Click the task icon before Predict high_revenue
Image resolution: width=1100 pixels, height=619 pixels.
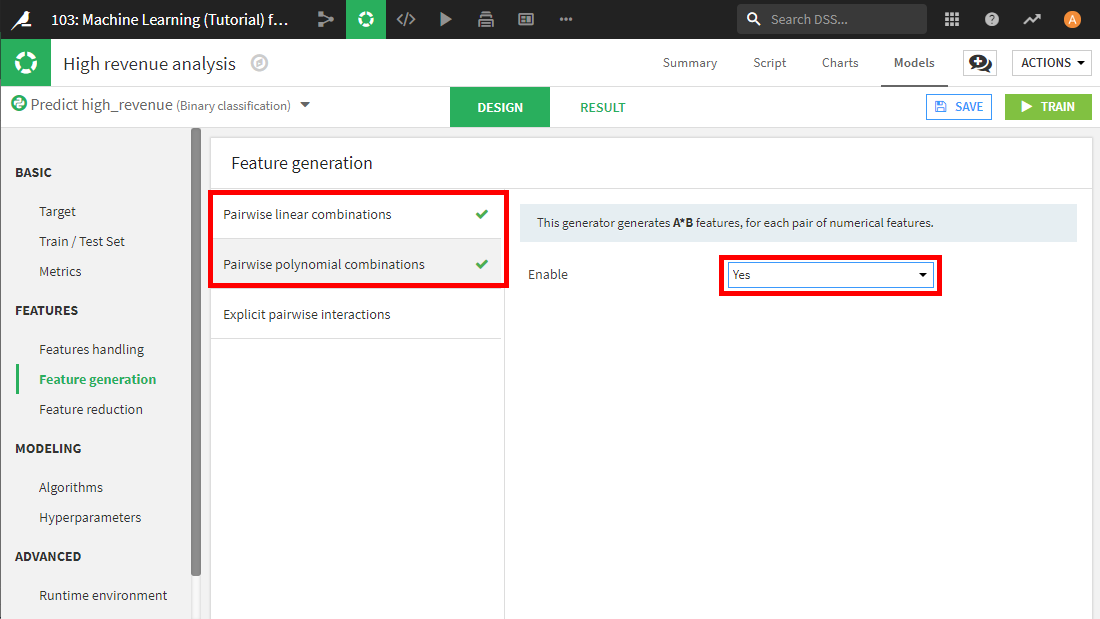tap(19, 104)
